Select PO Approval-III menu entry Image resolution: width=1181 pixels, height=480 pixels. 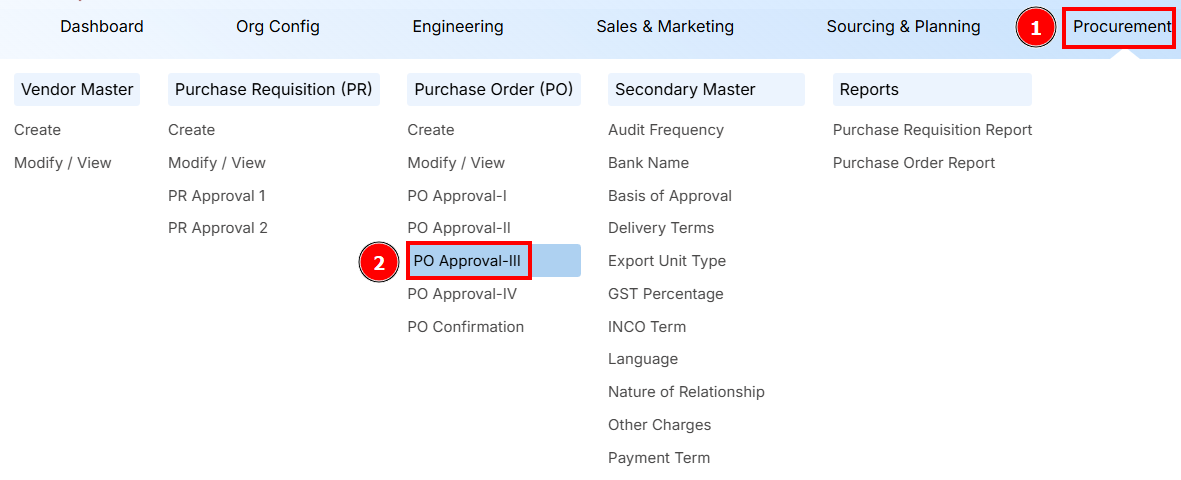[467, 261]
